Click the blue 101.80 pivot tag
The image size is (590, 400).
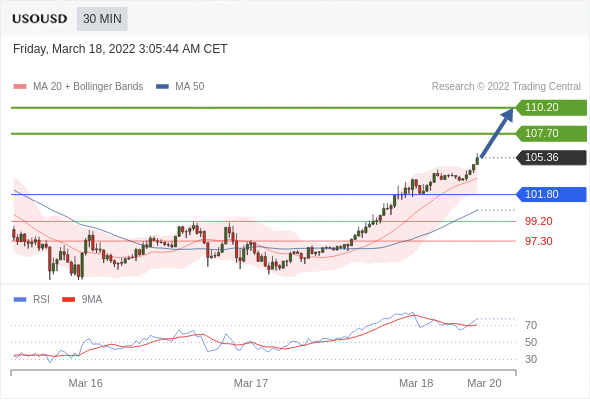(x=551, y=195)
